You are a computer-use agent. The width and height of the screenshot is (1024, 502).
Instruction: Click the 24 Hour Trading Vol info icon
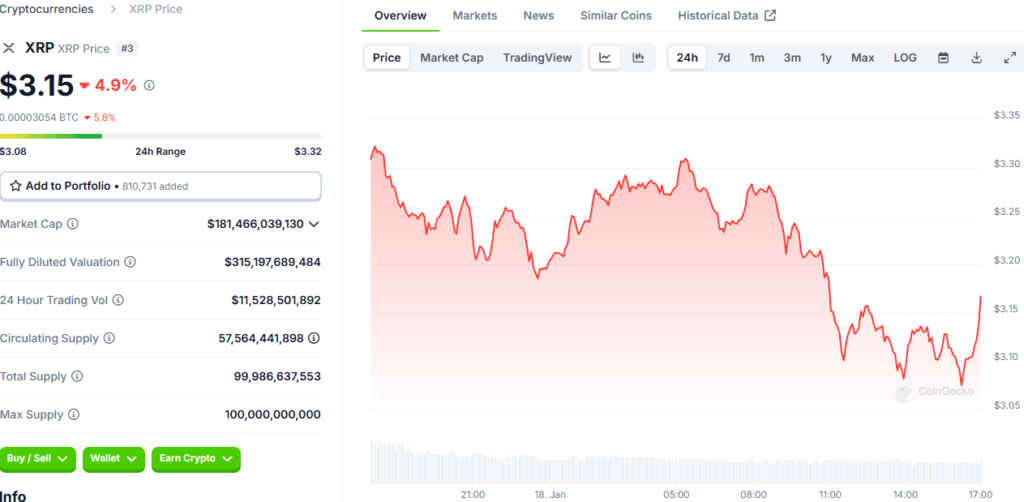click(x=118, y=300)
